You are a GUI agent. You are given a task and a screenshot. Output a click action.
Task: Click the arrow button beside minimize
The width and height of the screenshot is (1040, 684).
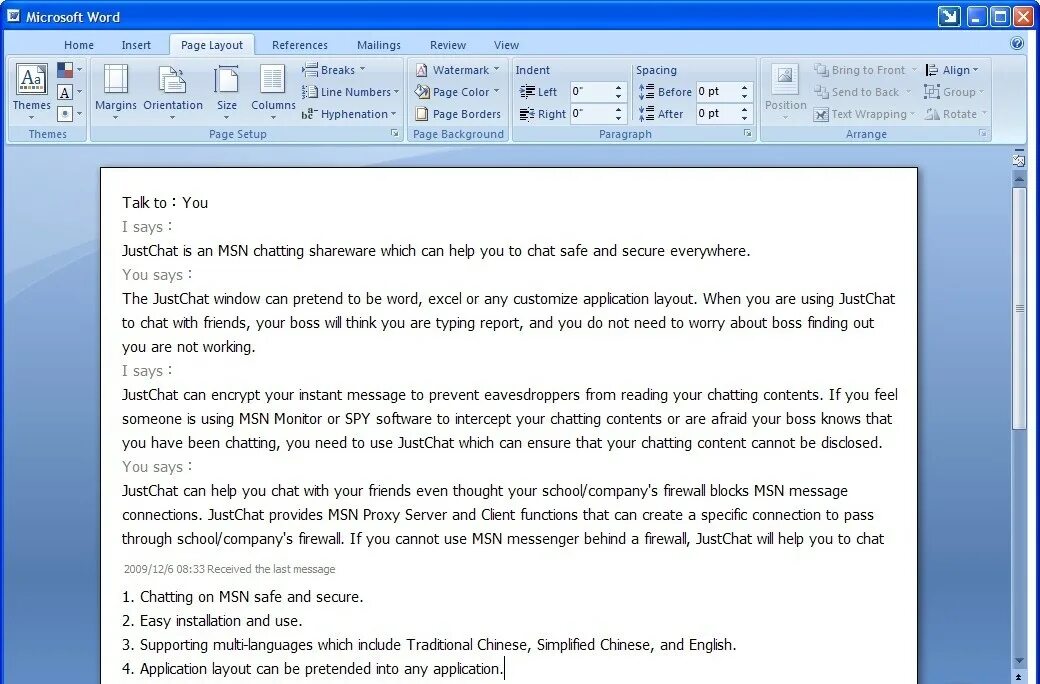tap(949, 17)
